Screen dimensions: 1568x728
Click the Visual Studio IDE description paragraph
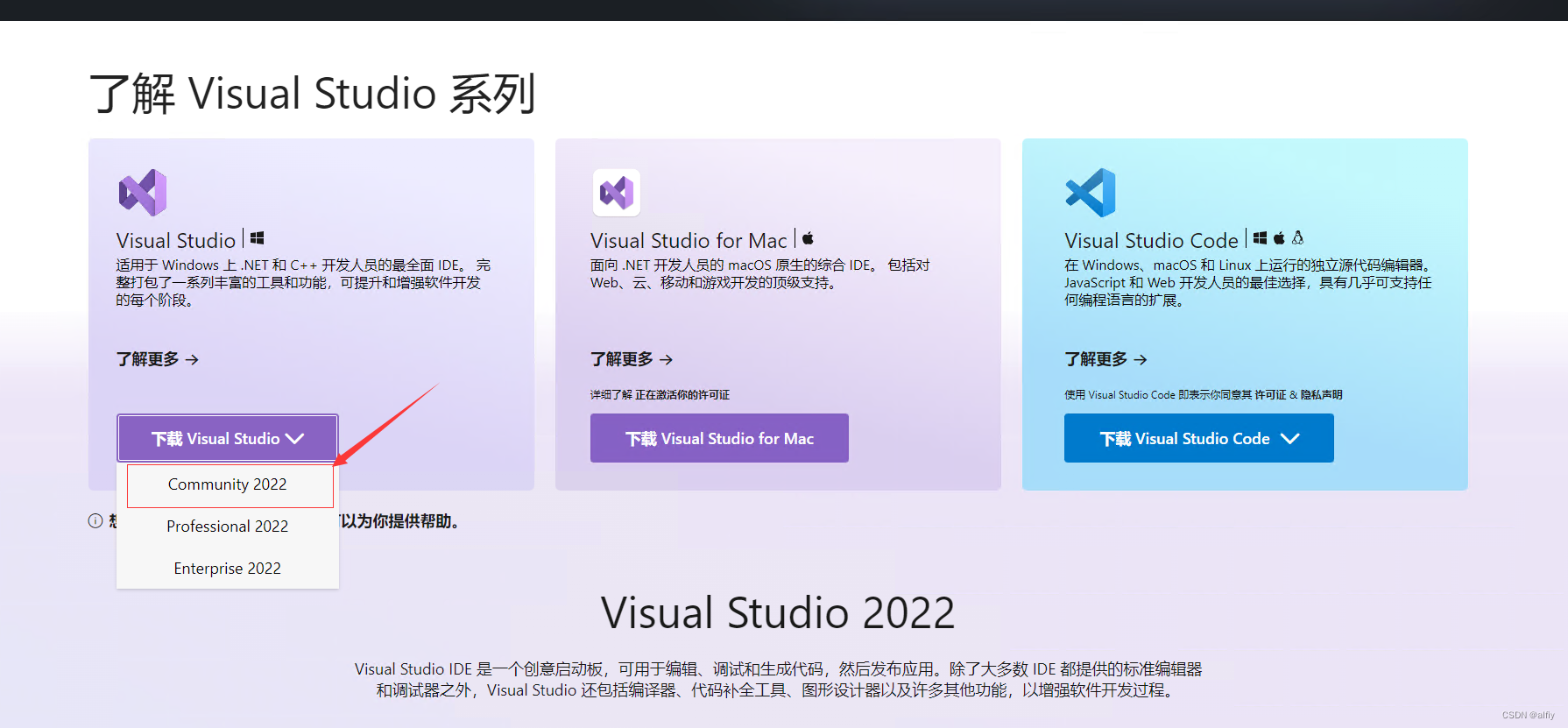click(x=778, y=680)
